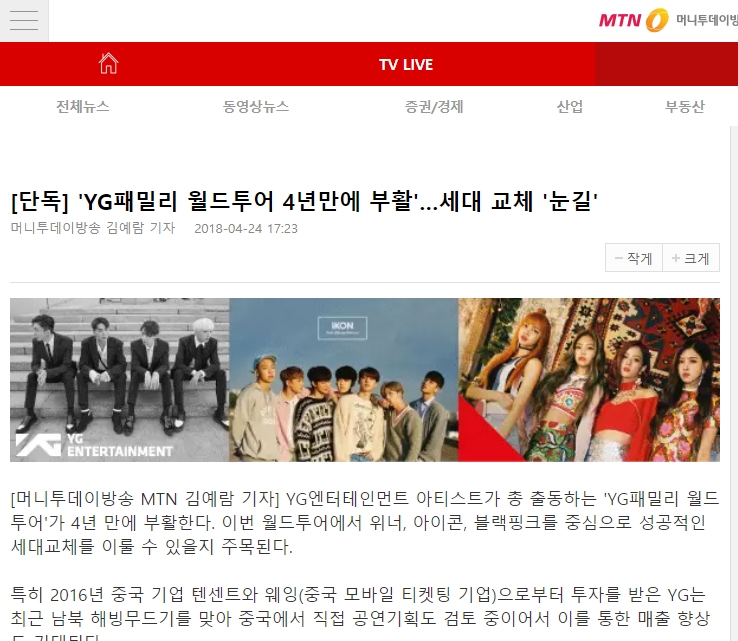Click the paragraph starting 특히 2016년
Image resolution: width=738 pixels, height=641 pixels.
pyautogui.click(x=360, y=613)
